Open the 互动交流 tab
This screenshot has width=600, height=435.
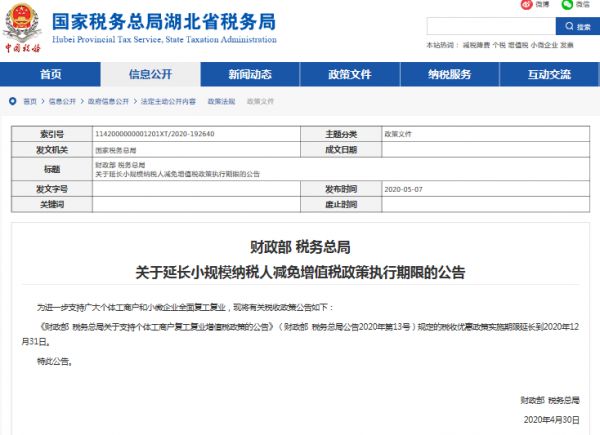point(549,75)
